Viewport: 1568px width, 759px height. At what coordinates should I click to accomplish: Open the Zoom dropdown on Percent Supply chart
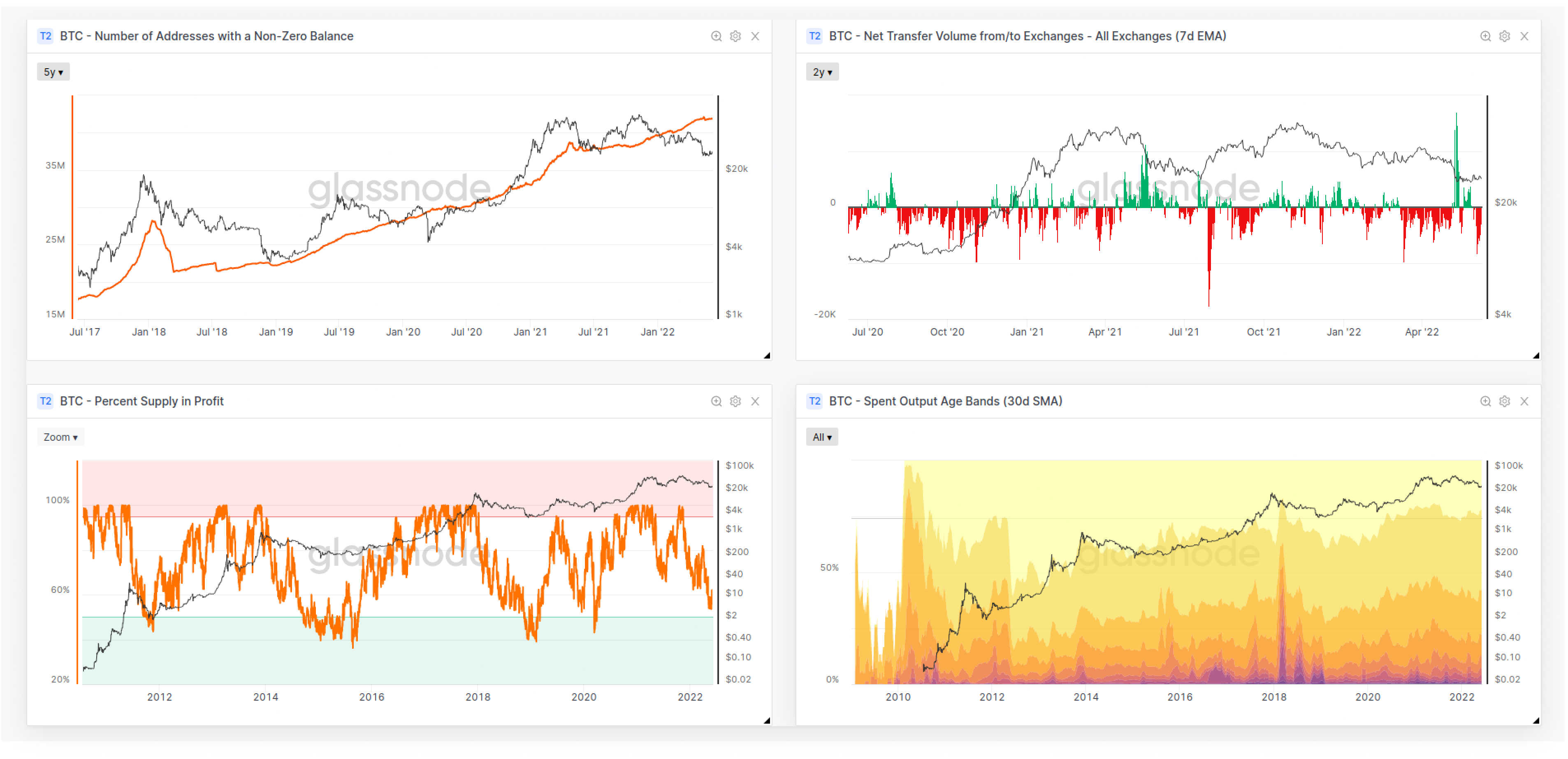(60, 437)
